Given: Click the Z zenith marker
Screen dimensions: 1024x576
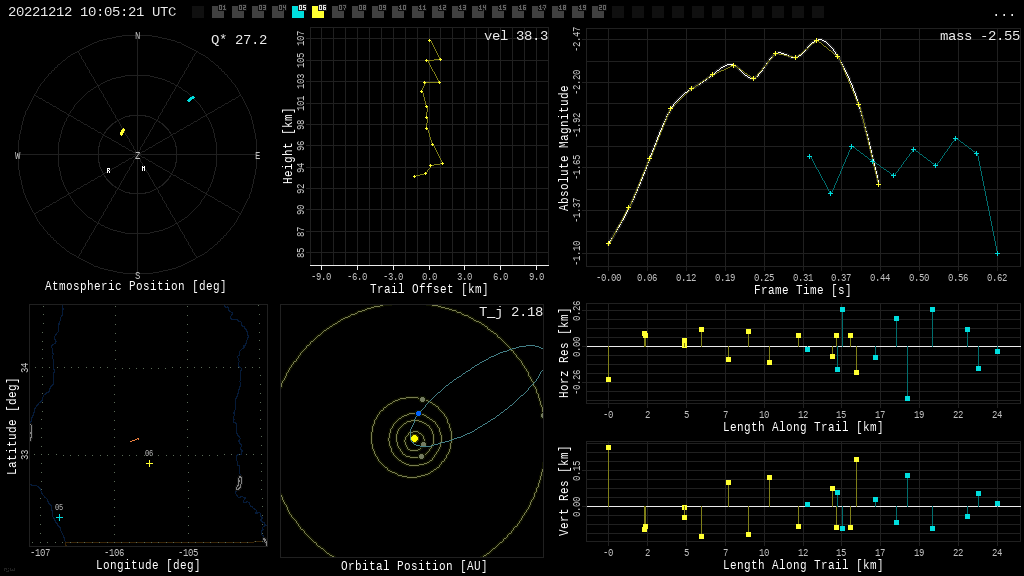Looking at the screenshot, I should pyautogui.click(x=137, y=155).
